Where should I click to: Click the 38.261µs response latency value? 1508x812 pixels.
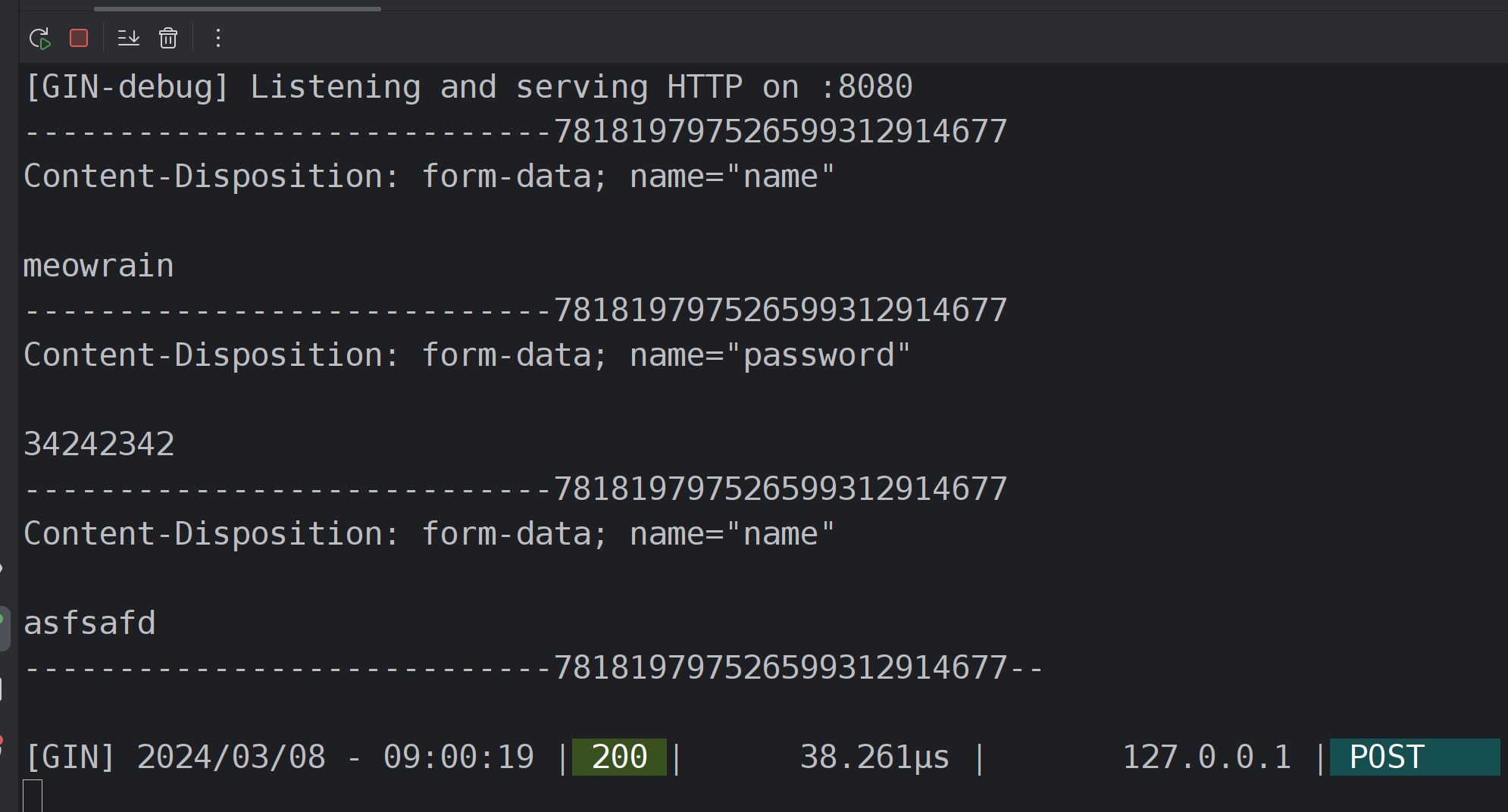874,757
